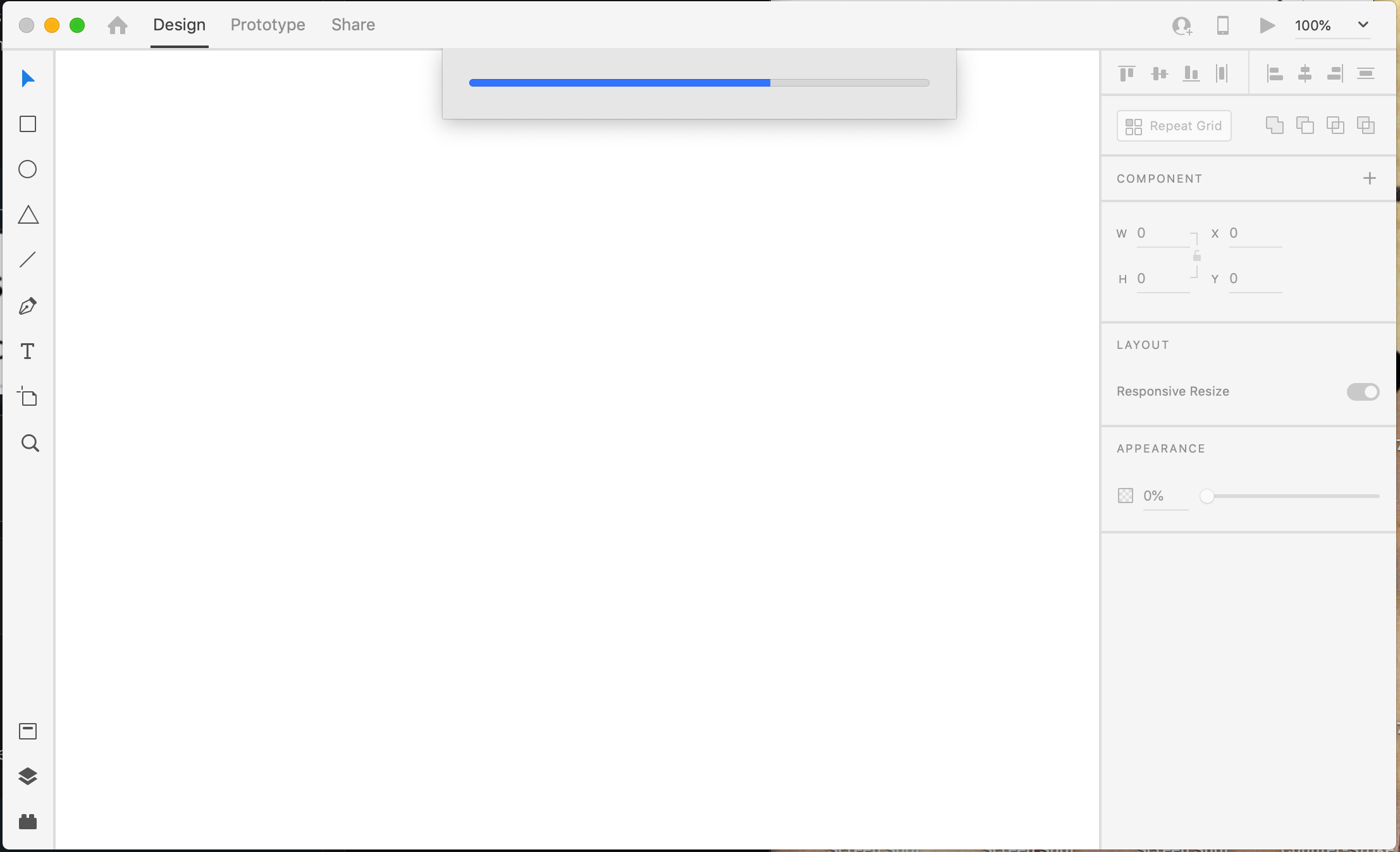Activate the Pen tool
The image size is (1400, 852).
coord(28,306)
